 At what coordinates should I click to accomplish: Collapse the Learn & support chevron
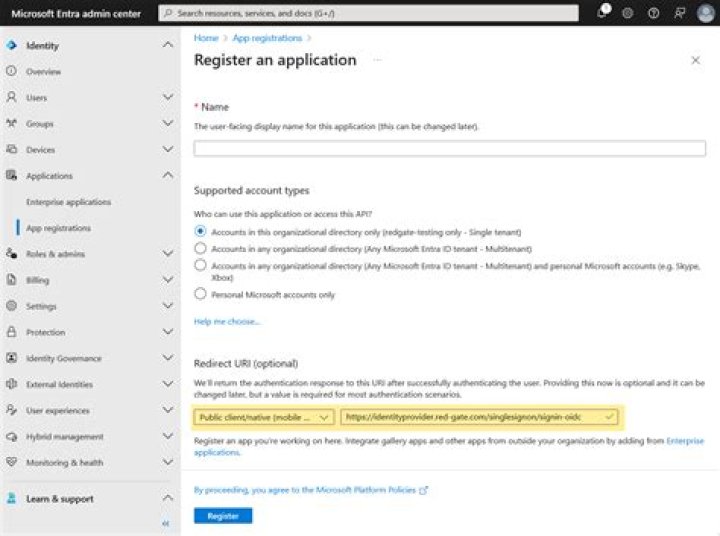[x=168, y=498]
